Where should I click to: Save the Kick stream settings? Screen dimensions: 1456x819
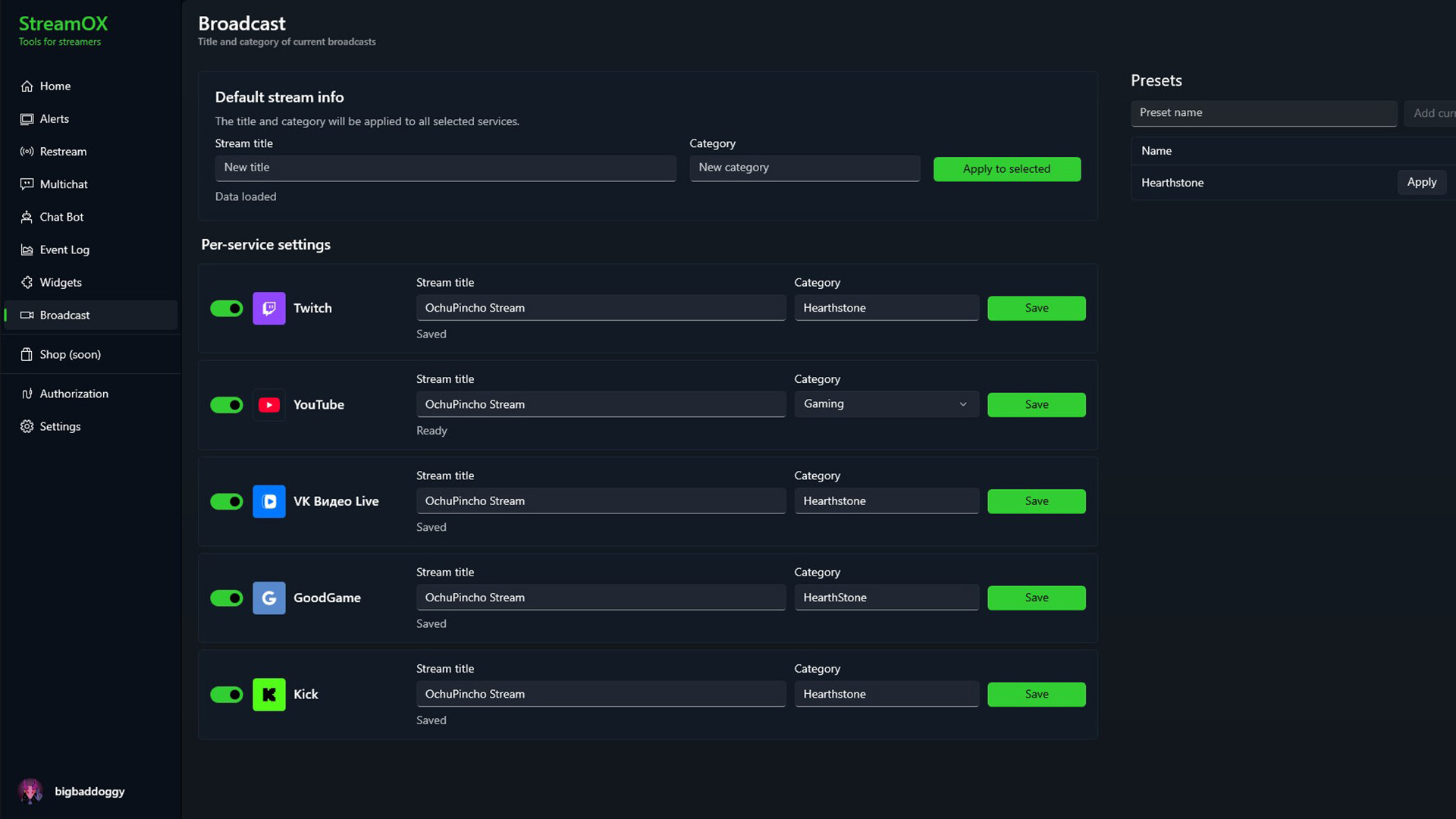1036,694
